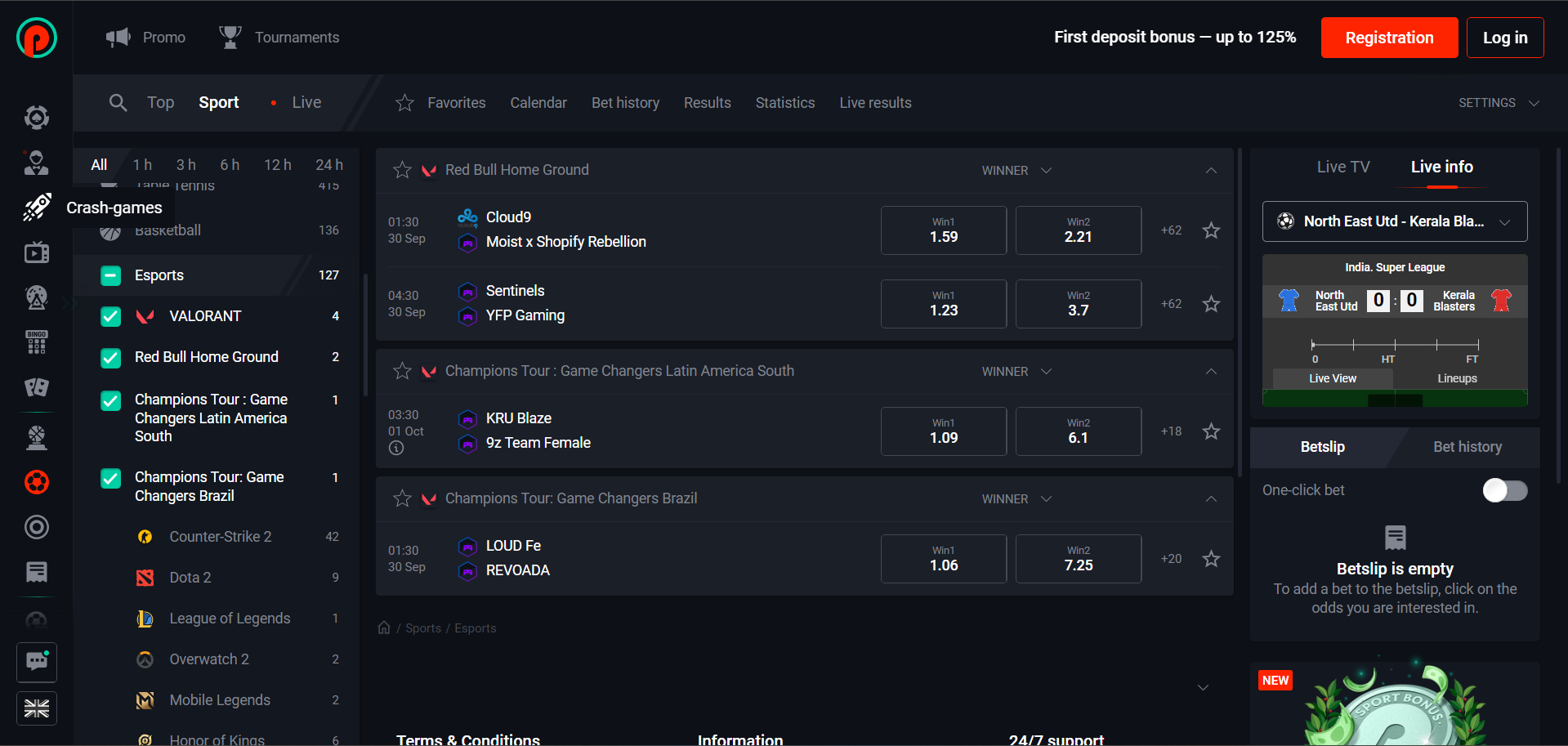Open the North East Utd match dropdown
Screen dimensions: 1568x746
(x=1508, y=221)
